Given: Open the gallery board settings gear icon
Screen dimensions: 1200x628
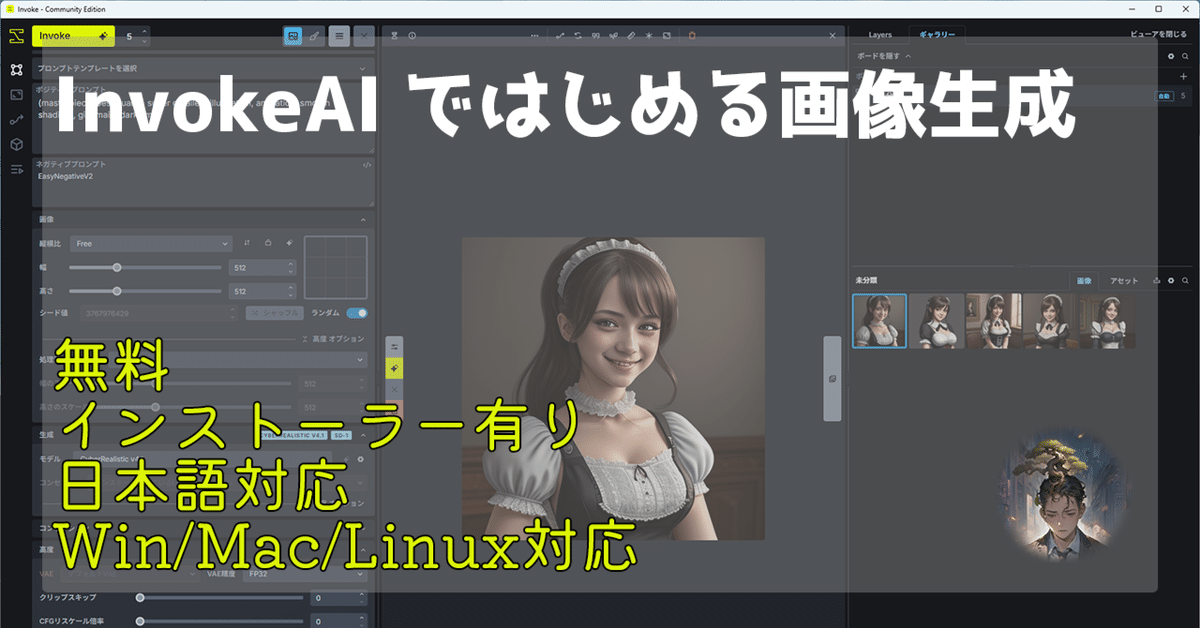Looking at the screenshot, I should (1170, 56).
